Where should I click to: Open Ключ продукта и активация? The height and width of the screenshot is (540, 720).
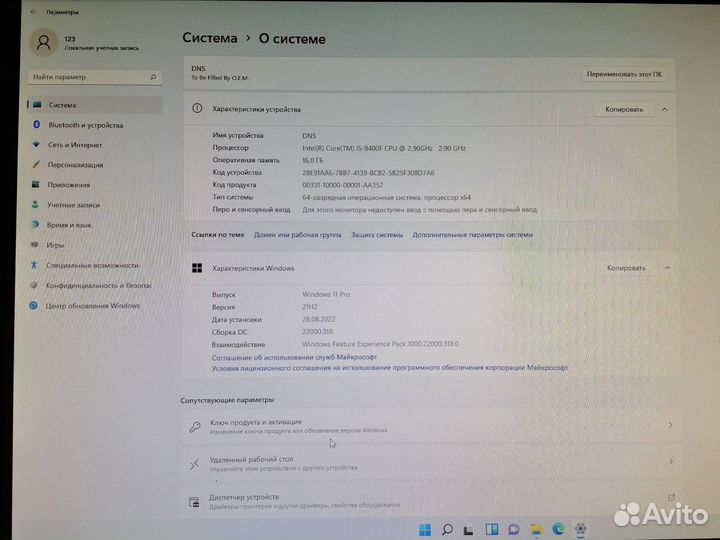tap(430, 426)
